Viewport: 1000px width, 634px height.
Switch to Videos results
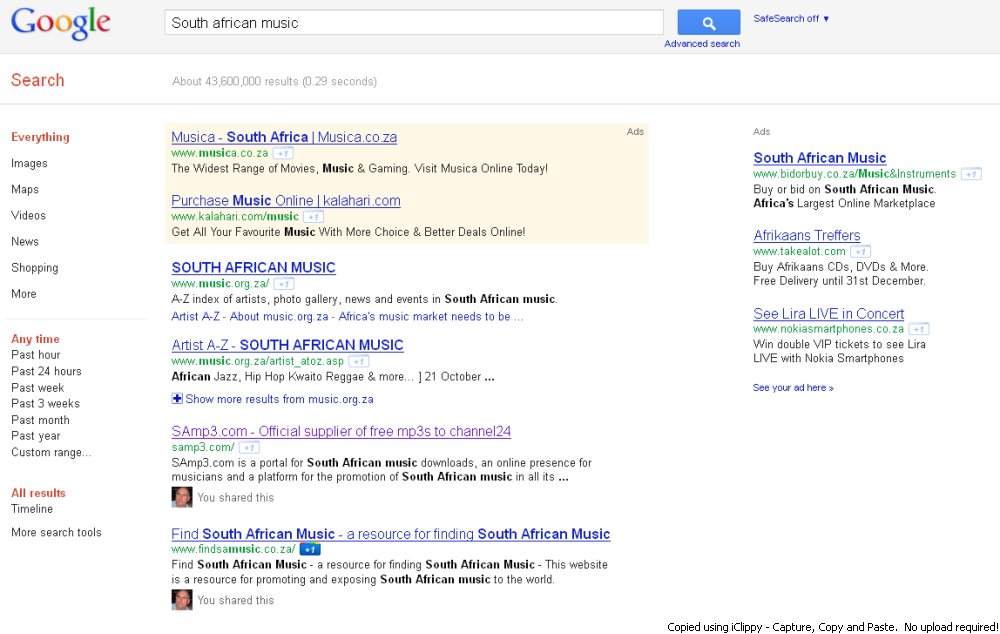pyautogui.click(x=28, y=216)
